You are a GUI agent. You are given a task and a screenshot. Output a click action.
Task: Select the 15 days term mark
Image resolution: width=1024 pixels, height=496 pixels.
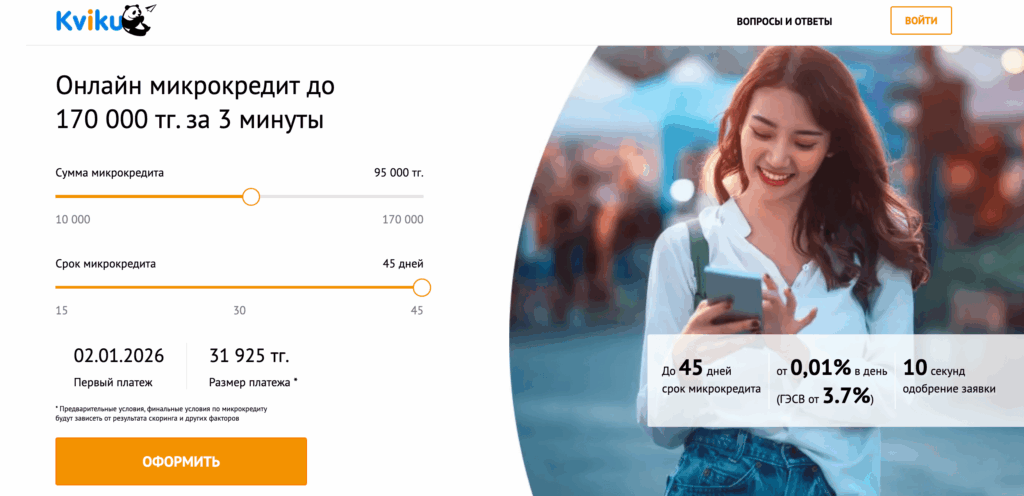[61, 311]
